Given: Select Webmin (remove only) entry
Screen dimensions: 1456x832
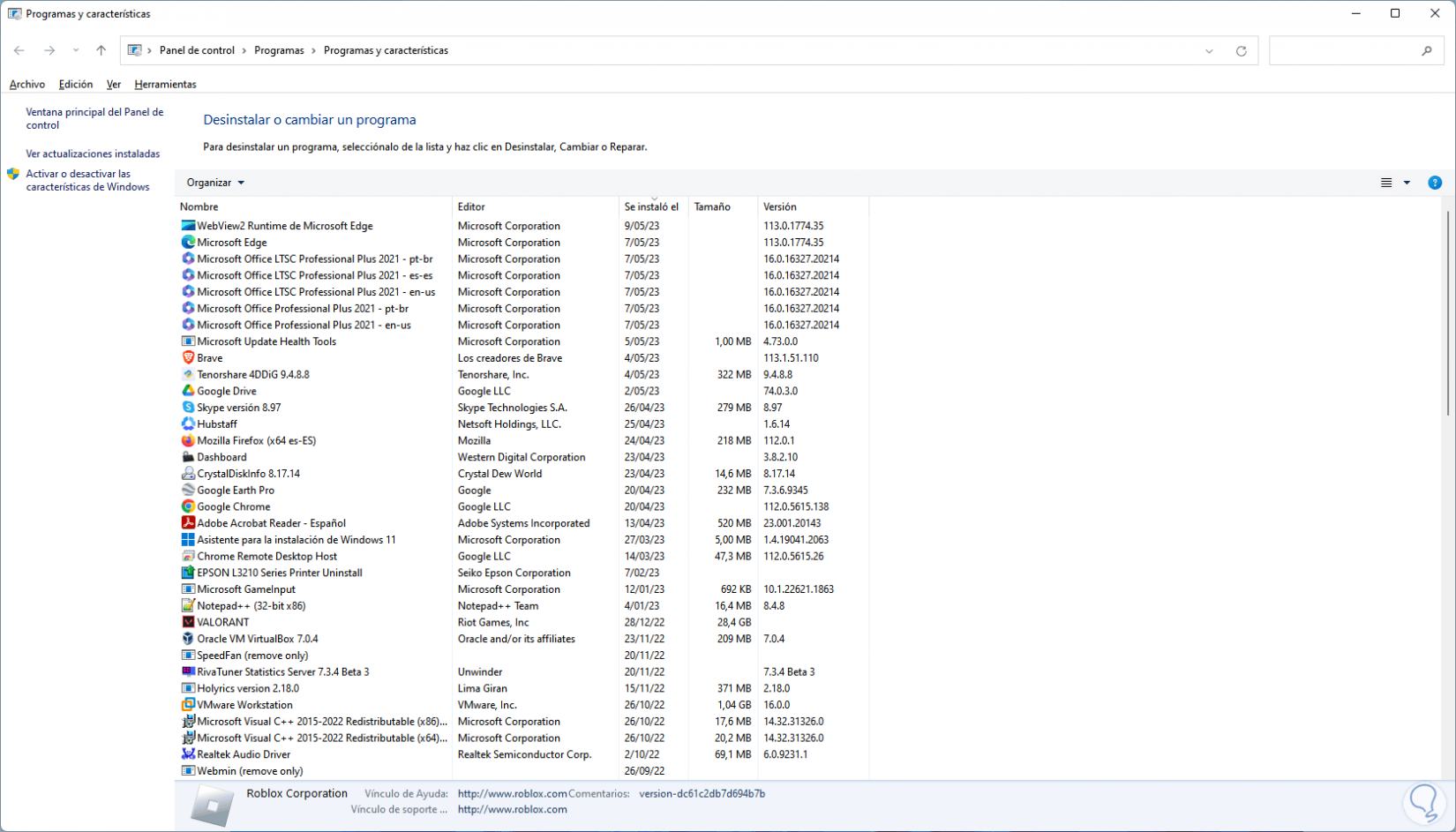Looking at the screenshot, I should (522, 771).
